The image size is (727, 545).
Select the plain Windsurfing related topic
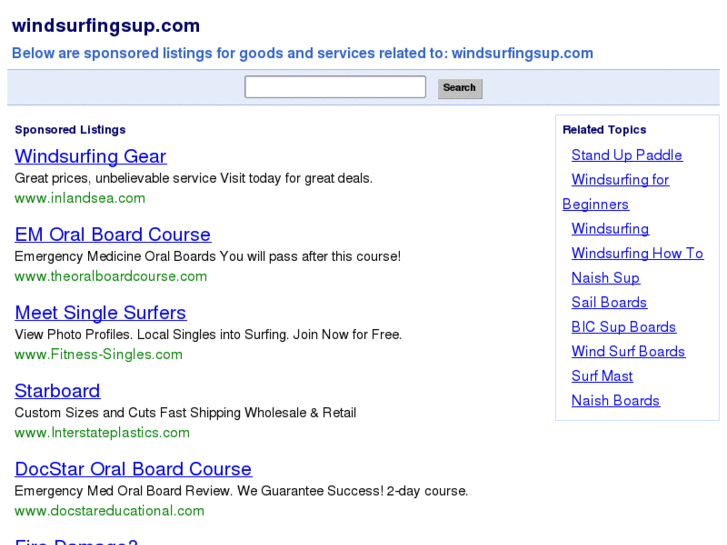[x=610, y=229]
